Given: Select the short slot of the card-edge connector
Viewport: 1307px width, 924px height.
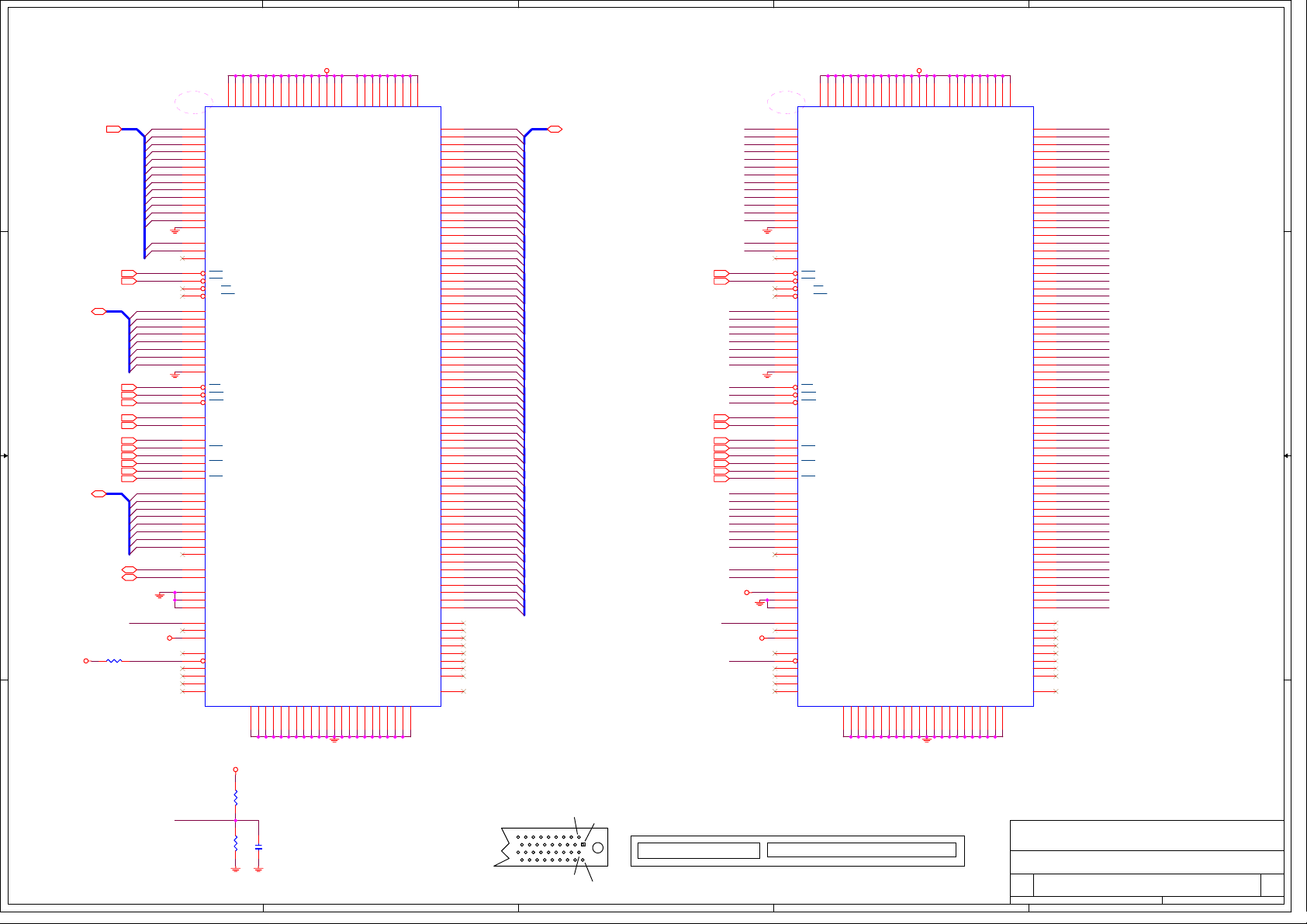Looking at the screenshot, I should click(x=698, y=851).
